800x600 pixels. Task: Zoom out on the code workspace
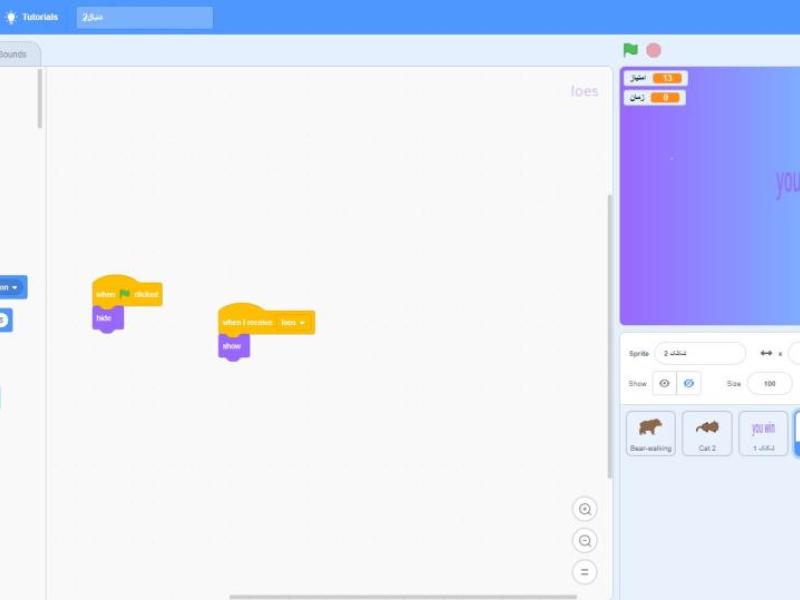(585, 540)
